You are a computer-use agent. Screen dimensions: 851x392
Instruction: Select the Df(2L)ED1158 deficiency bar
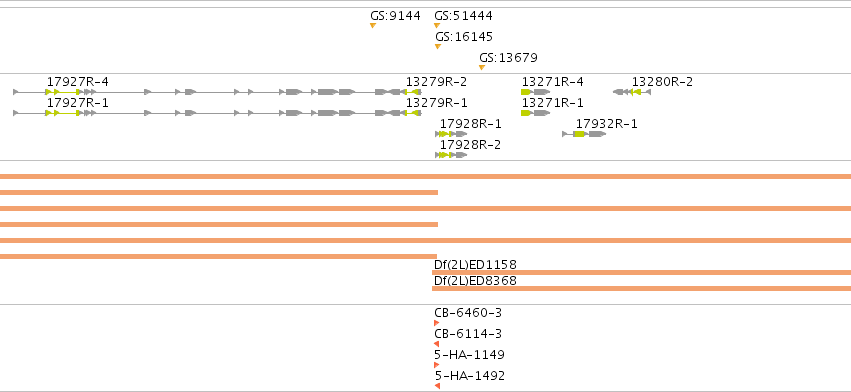pyautogui.click(x=642, y=273)
